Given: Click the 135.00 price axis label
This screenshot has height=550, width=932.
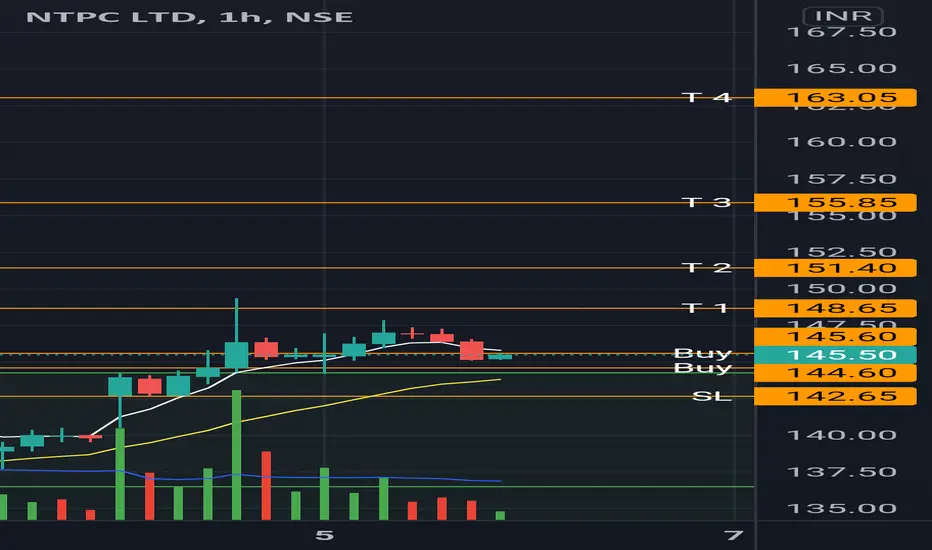Looking at the screenshot, I should coord(842,509).
